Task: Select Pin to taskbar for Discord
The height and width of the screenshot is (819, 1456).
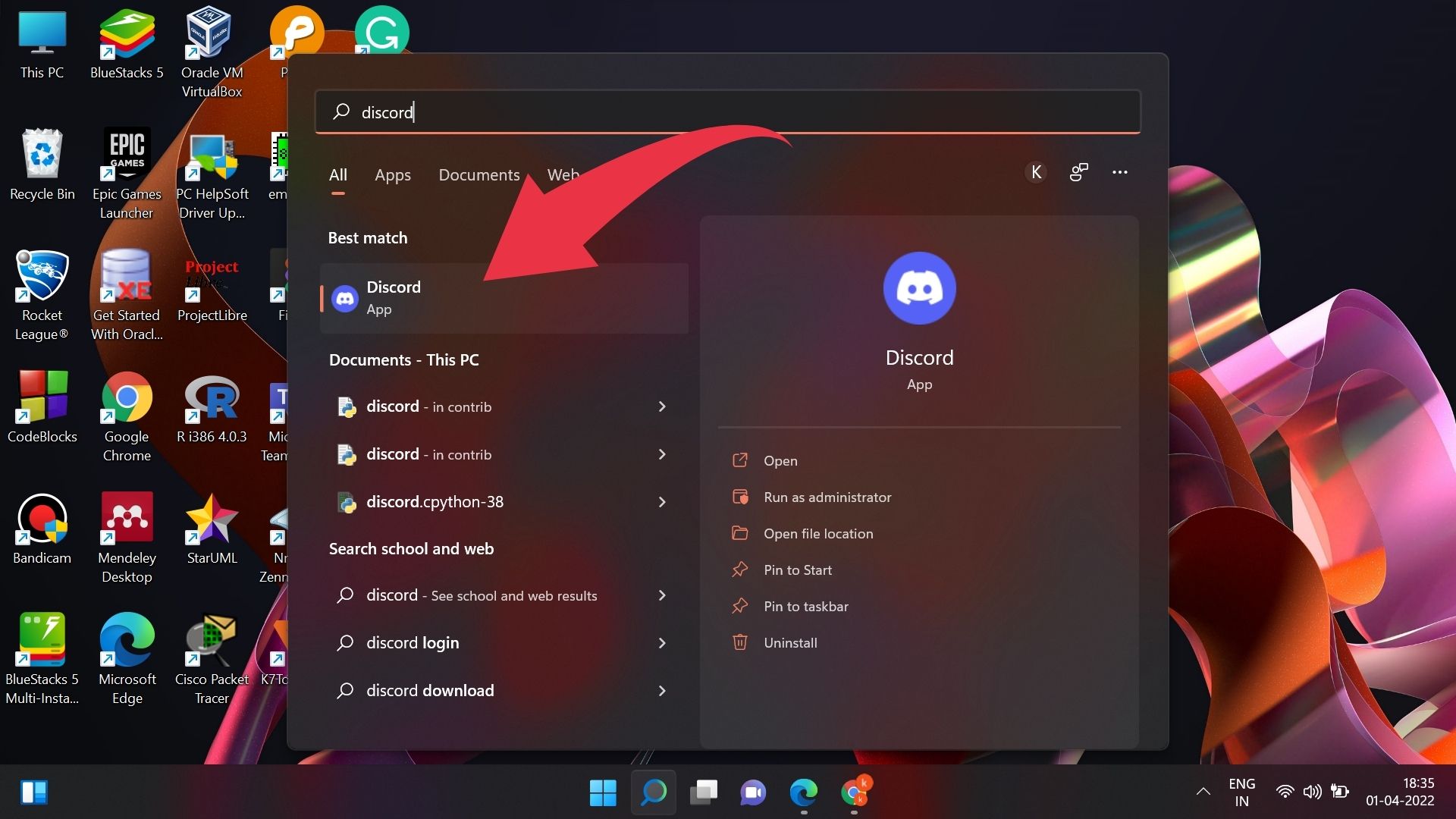Action: (x=807, y=606)
